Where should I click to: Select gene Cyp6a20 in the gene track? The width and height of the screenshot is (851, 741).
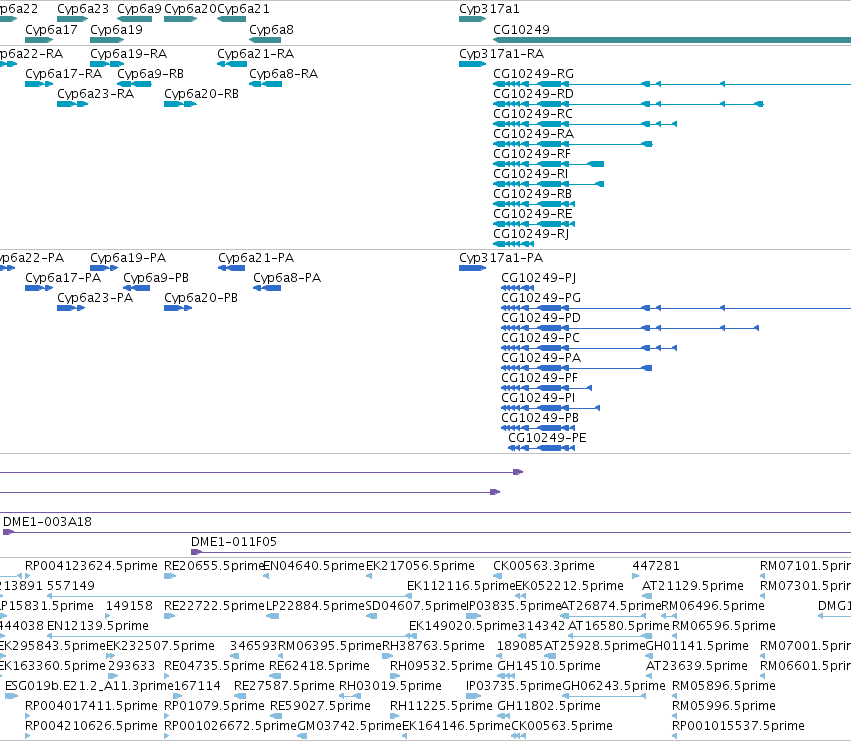point(190,9)
